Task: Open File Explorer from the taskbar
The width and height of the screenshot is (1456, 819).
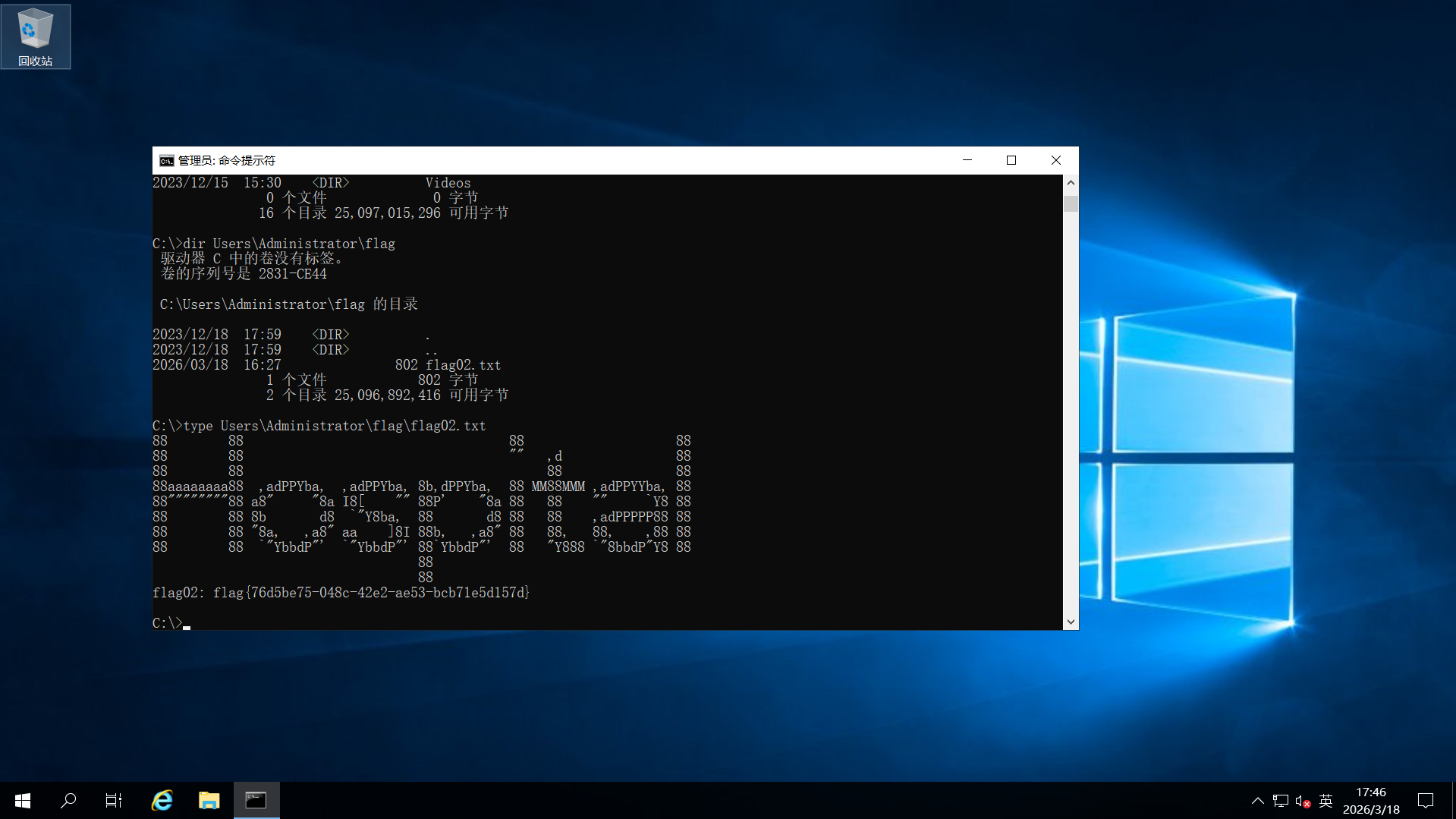Action: pos(209,800)
